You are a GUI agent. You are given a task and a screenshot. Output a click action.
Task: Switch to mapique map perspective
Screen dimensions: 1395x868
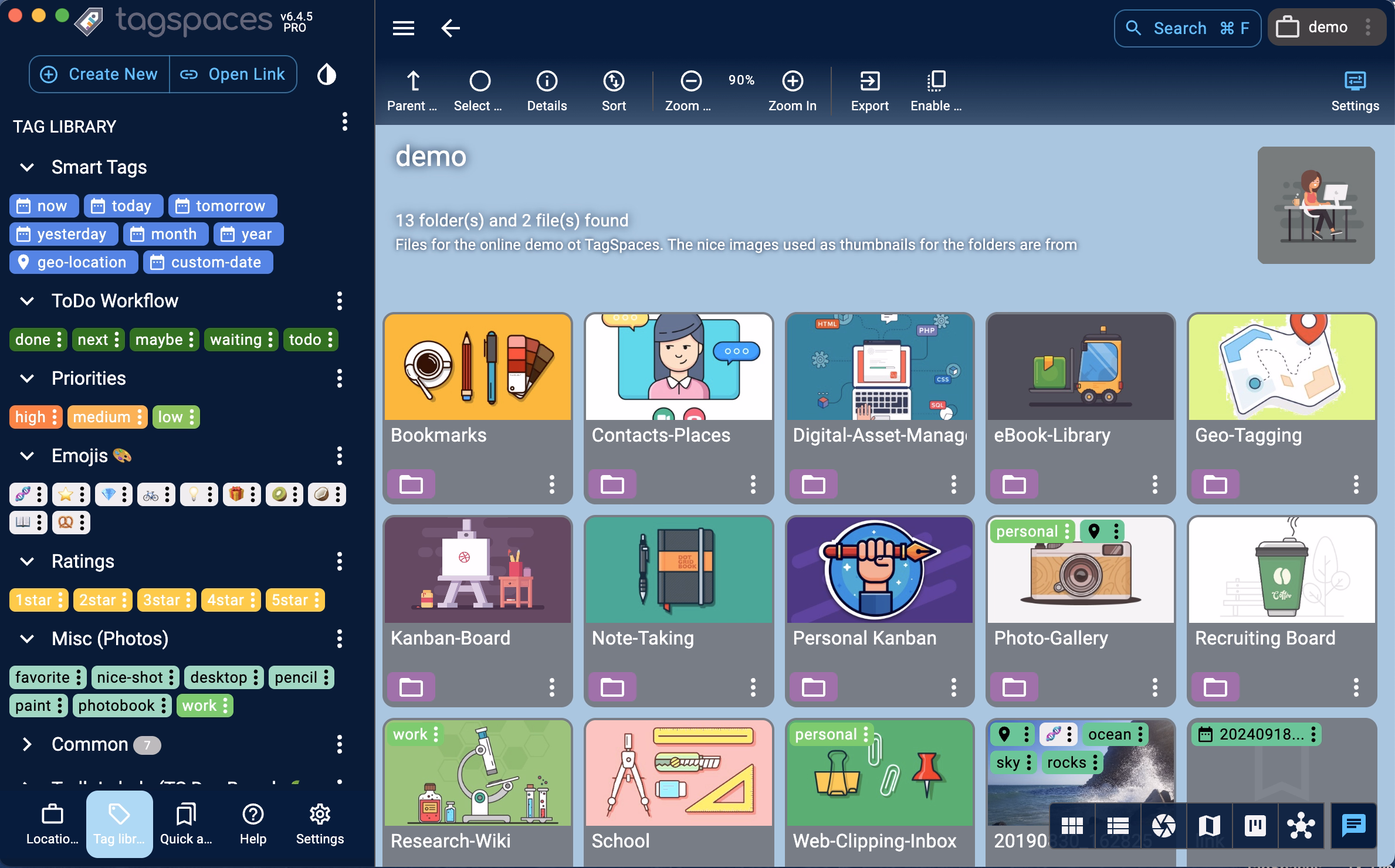[1209, 826]
